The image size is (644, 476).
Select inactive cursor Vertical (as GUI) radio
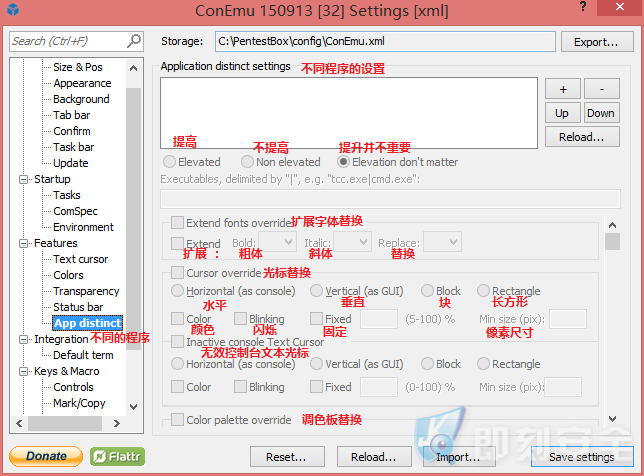point(316,364)
